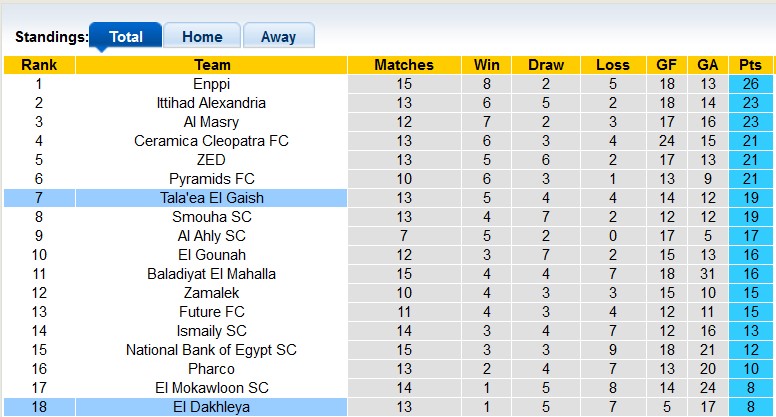Click Al Masry team entry
Image resolution: width=776 pixels, height=417 pixels.
[211, 122]
